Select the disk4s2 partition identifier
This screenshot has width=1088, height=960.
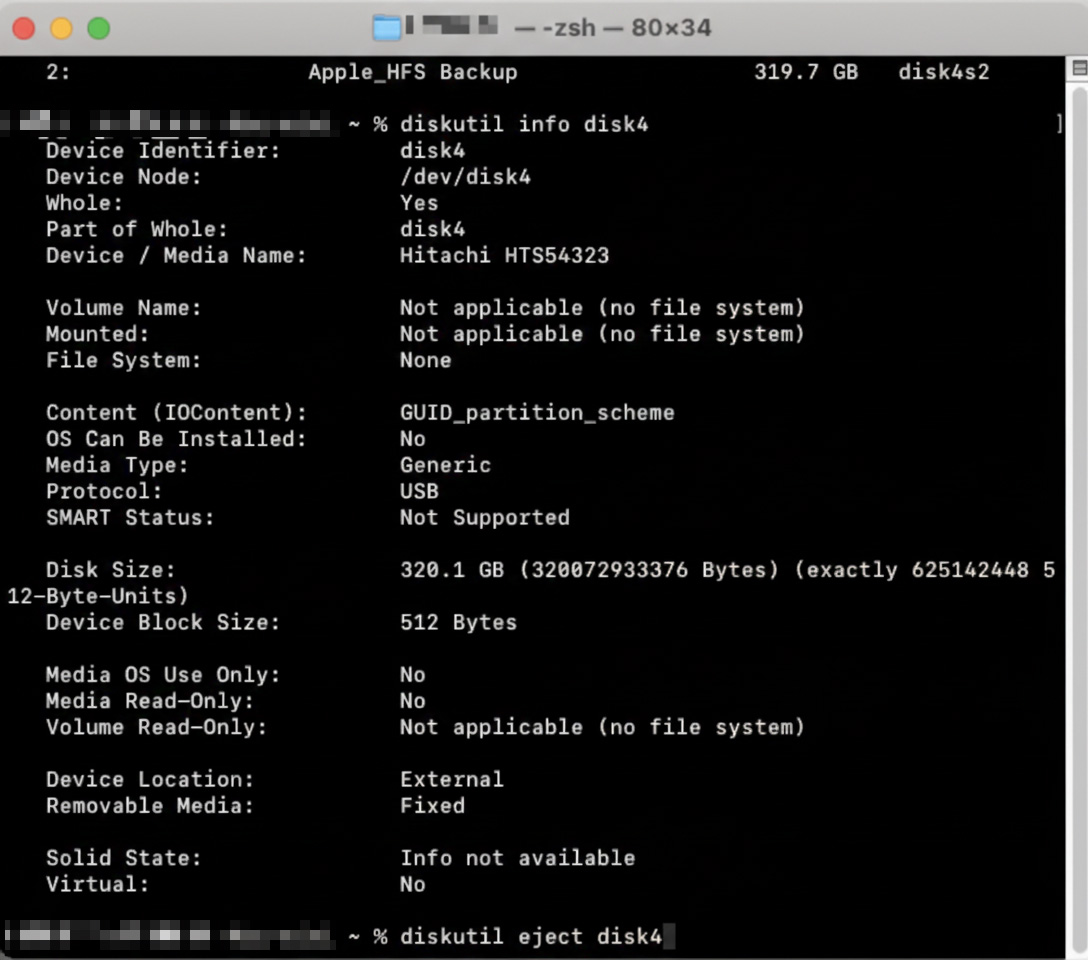tap(943, 72)
